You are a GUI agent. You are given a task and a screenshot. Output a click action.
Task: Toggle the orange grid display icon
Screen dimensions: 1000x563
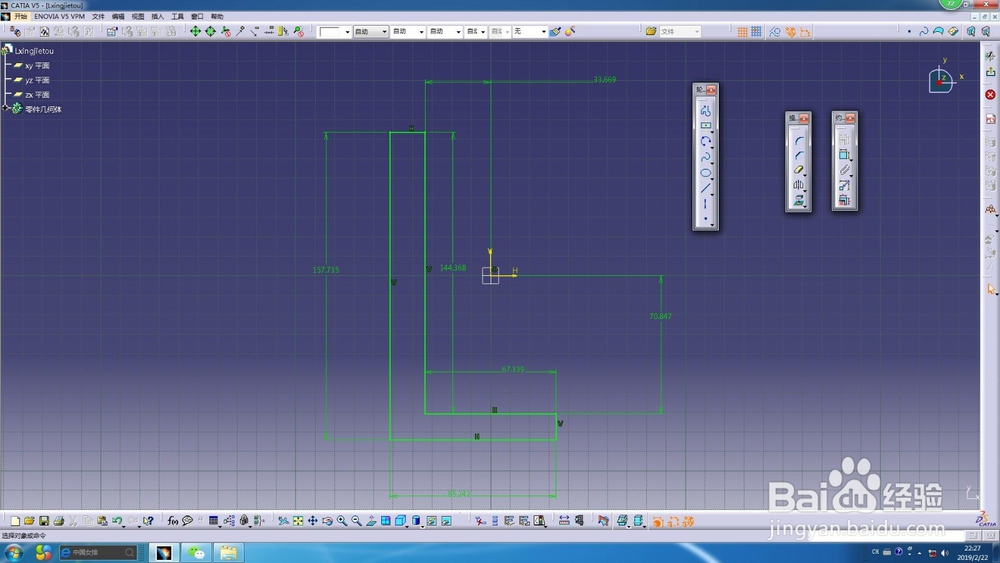click(x=742, y=31)
